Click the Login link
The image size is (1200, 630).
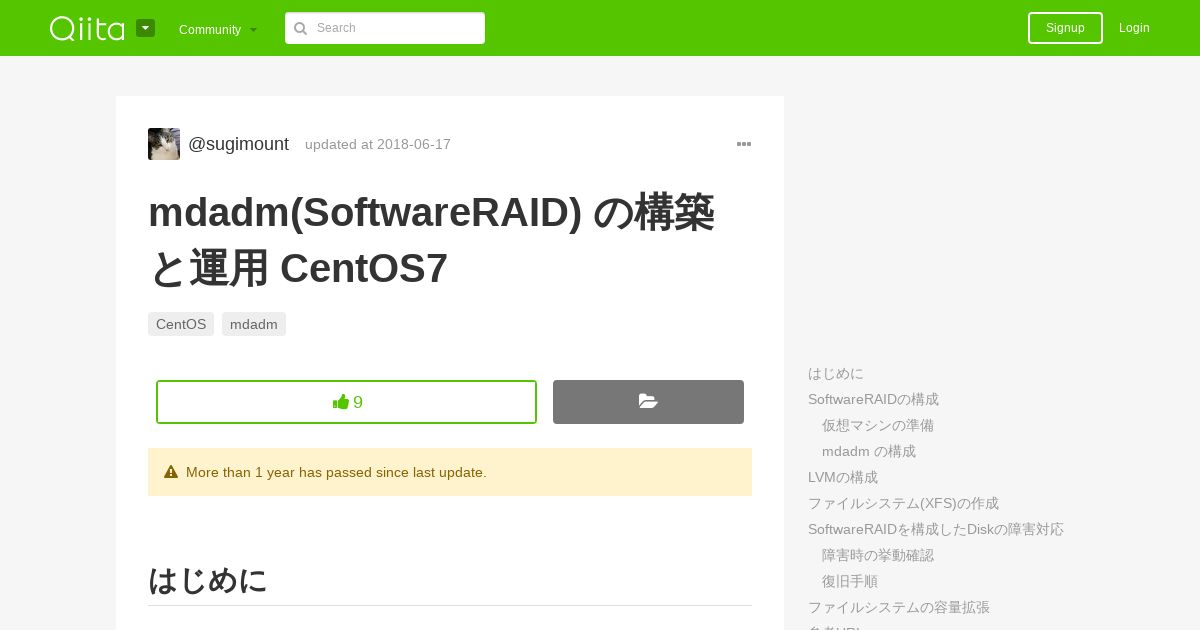click(x=1134, y=28)
